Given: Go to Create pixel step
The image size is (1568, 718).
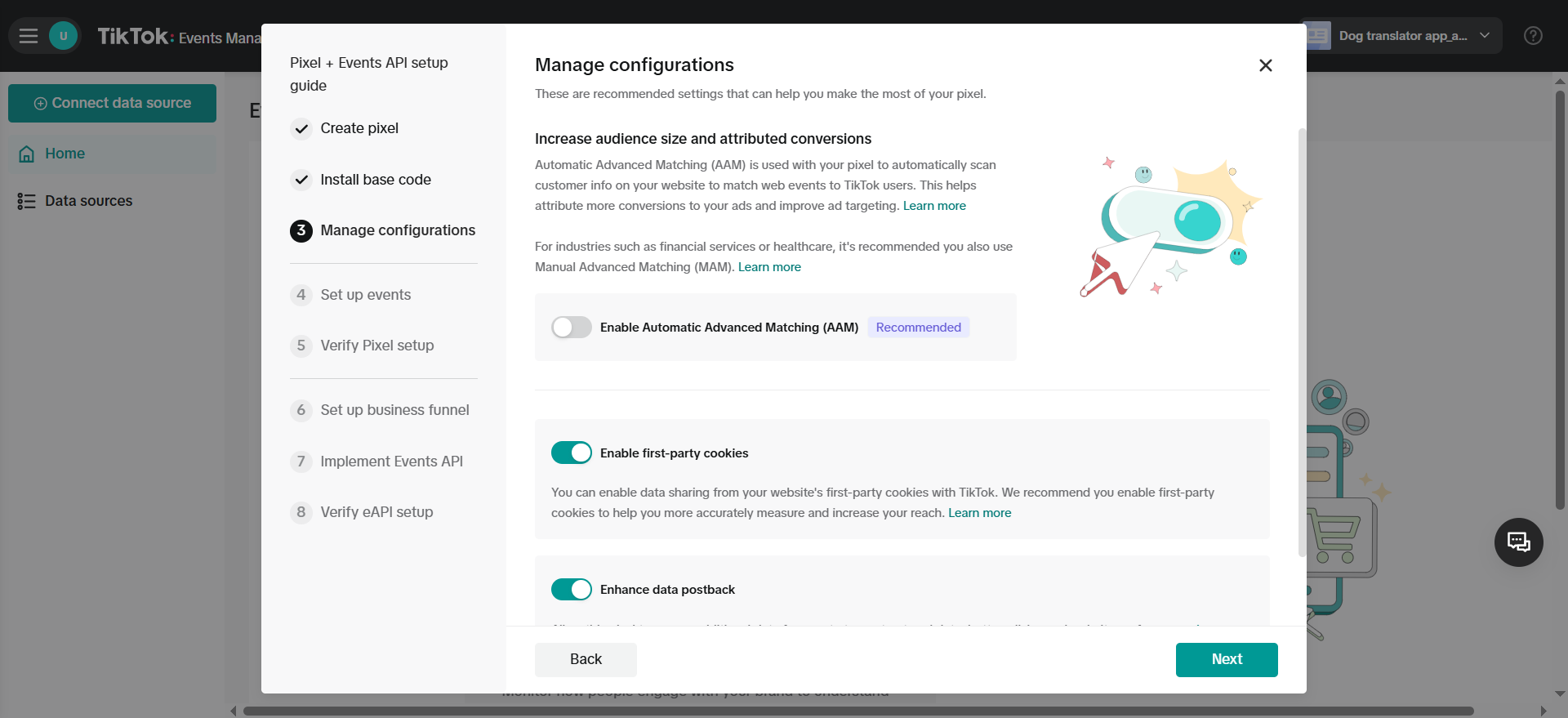Looking at the screenshot, I should point(359,128).
